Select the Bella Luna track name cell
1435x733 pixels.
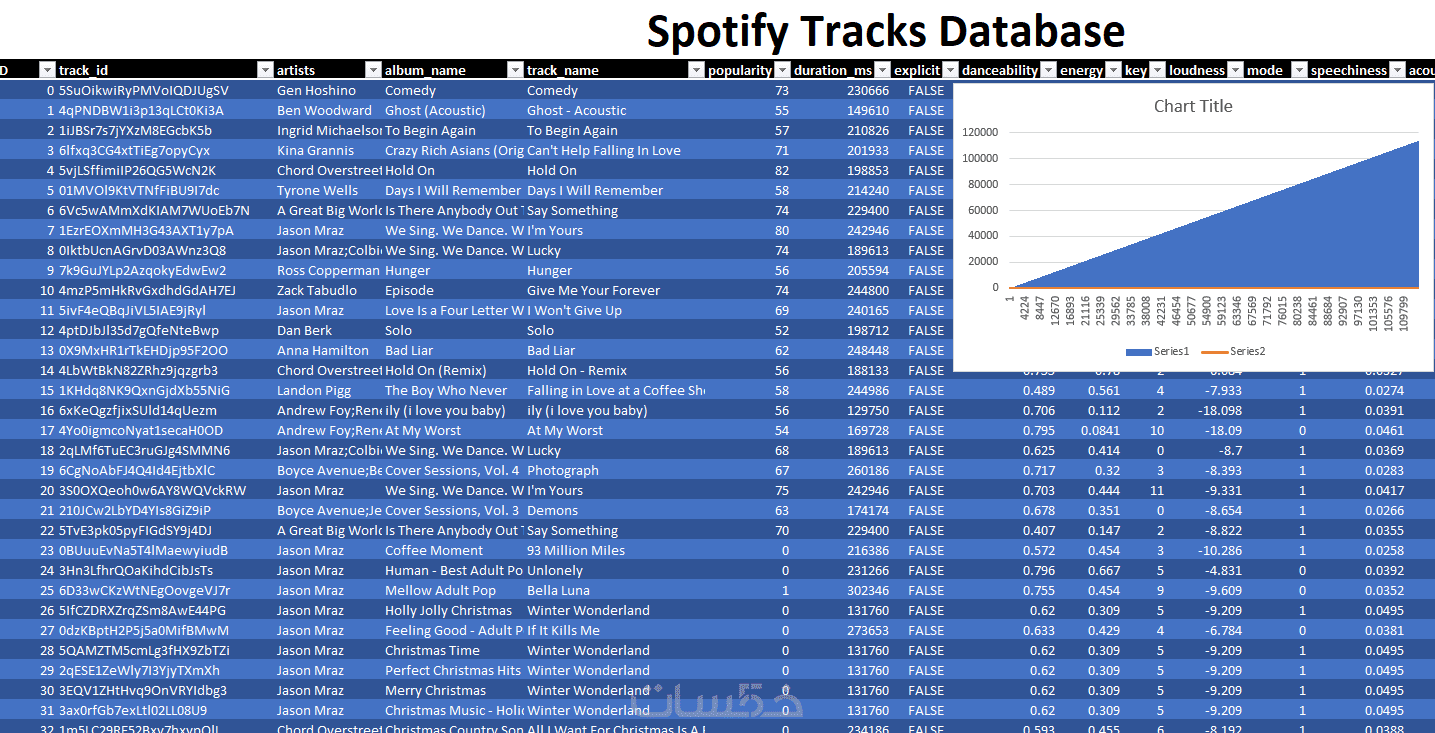558,590
